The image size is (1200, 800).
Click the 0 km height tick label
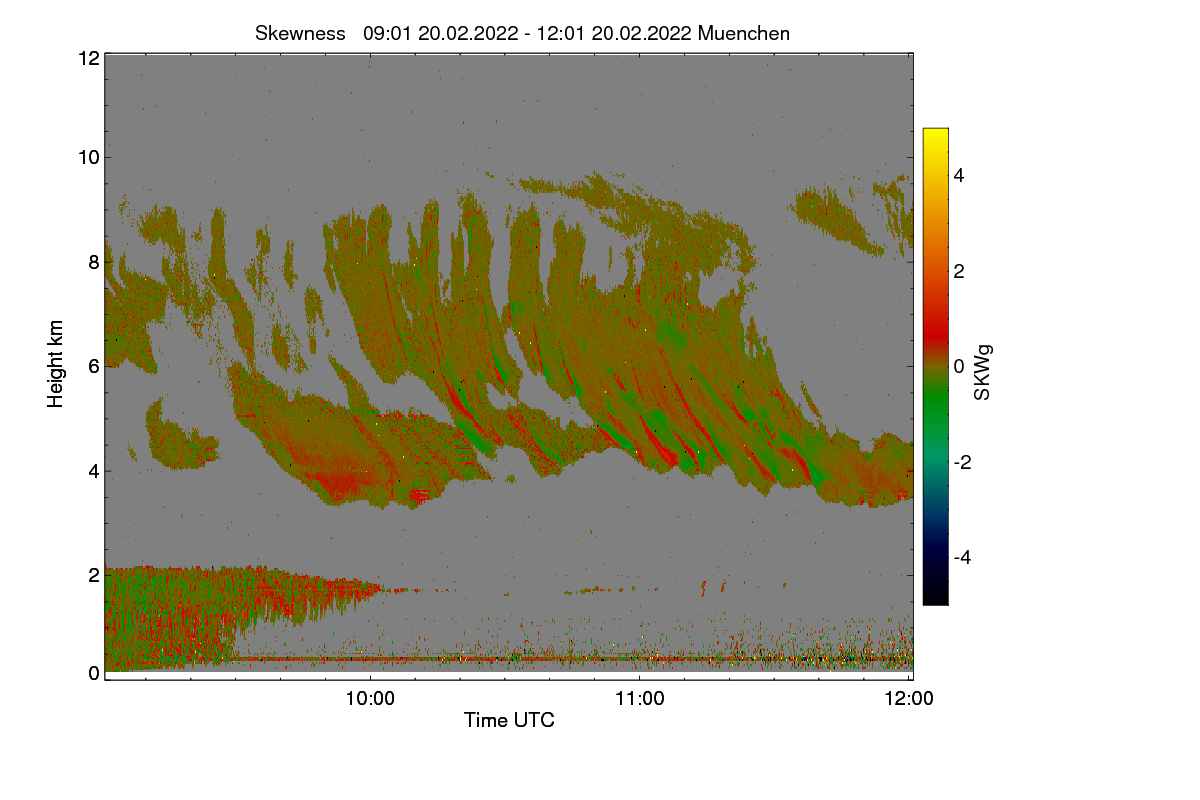[x=94, y=673]
